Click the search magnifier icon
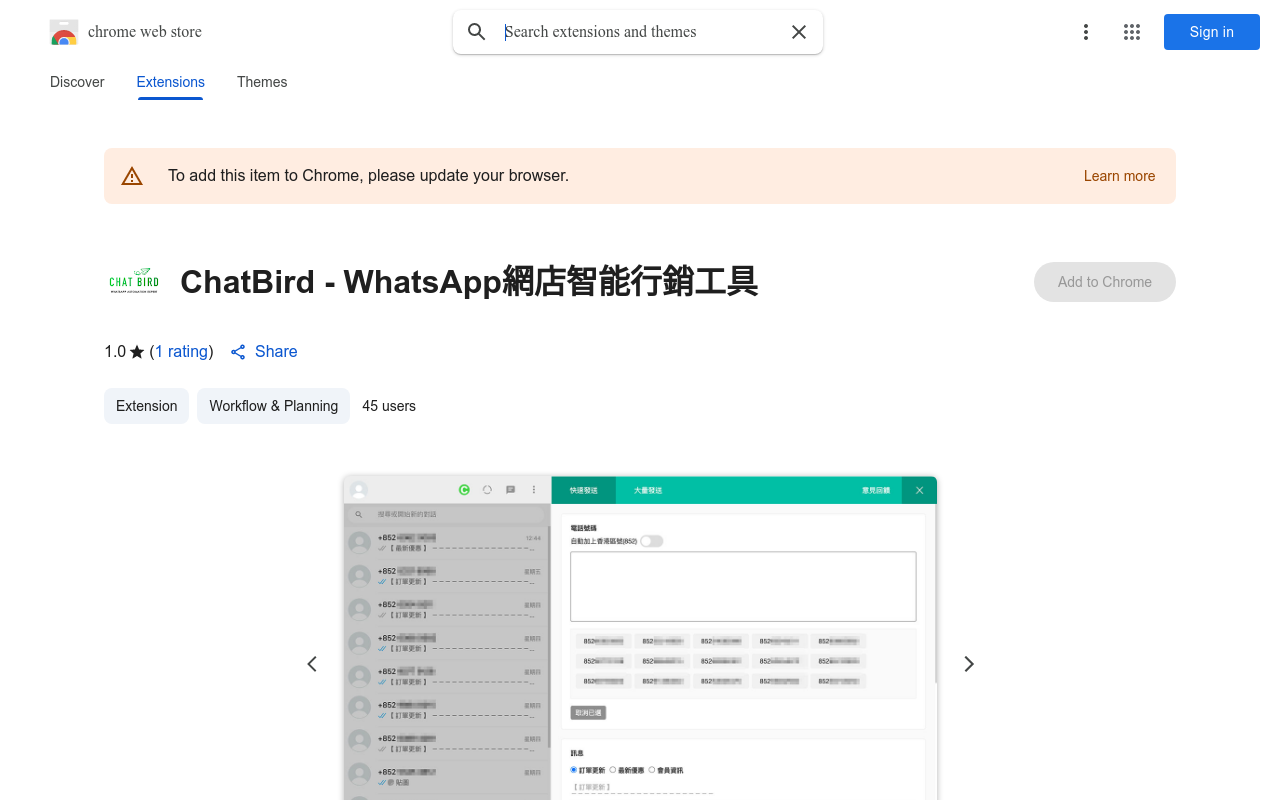 477,32
